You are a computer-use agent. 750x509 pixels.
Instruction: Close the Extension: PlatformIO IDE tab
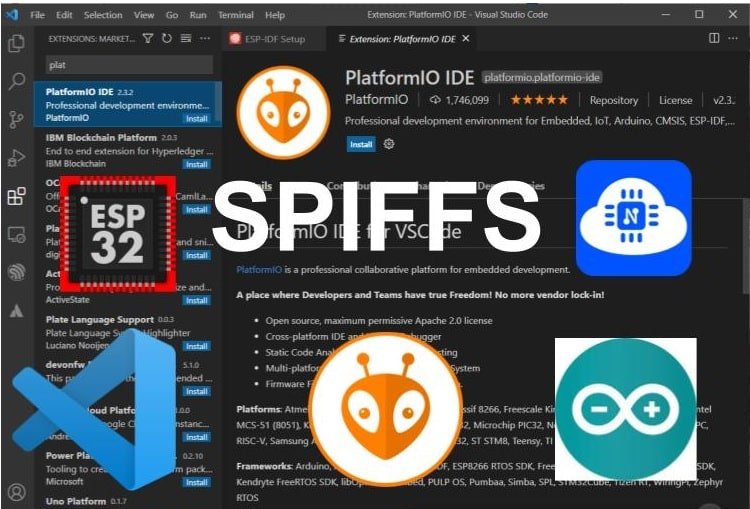pos(466,38)
